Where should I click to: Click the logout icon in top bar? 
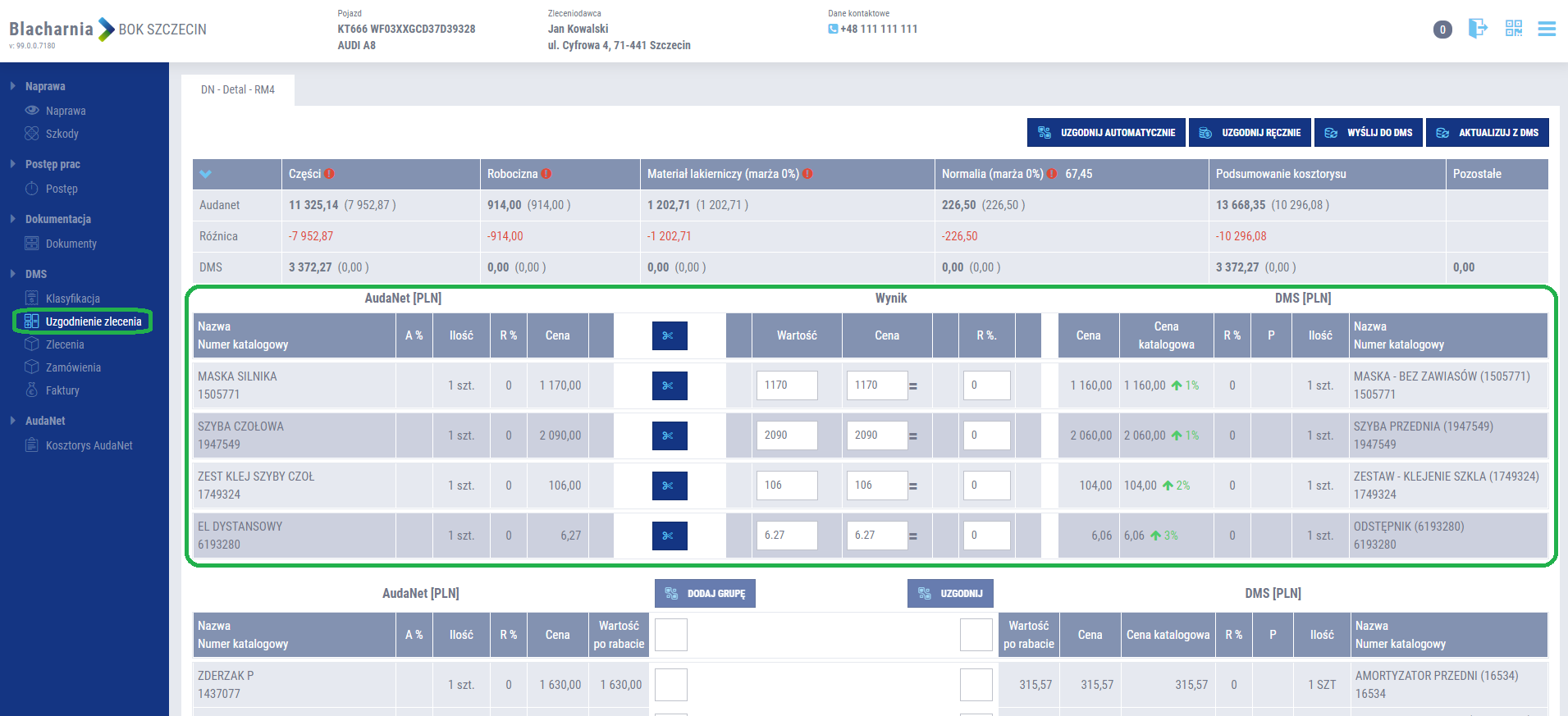[1477, 29]
